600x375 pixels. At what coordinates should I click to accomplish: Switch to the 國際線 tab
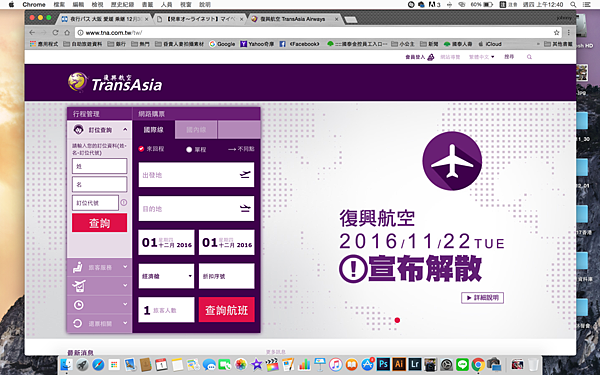(x=154, y=130)
